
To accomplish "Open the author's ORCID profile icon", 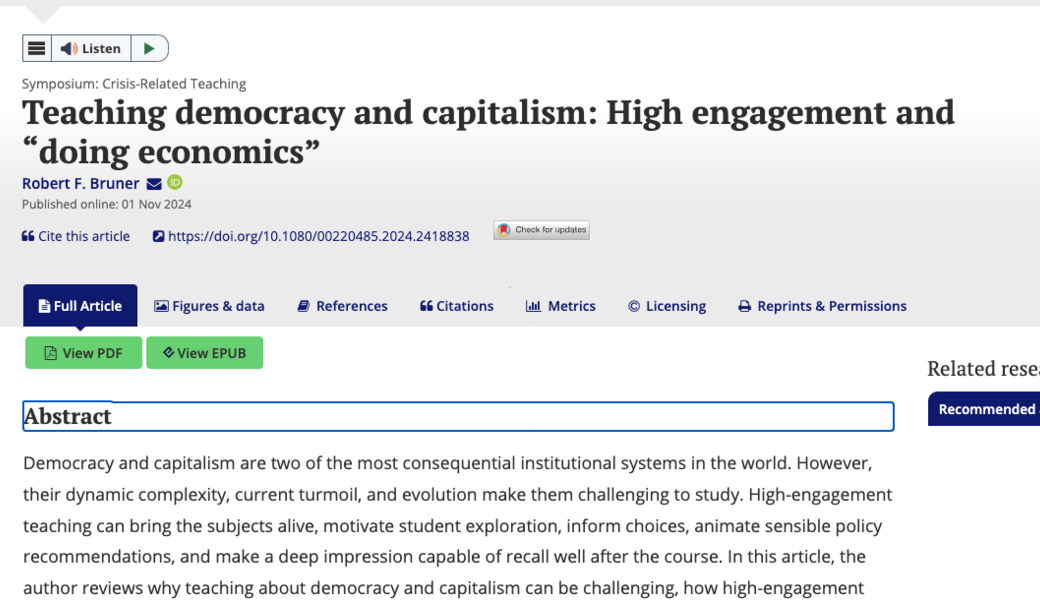I will (x=175, y=182).
